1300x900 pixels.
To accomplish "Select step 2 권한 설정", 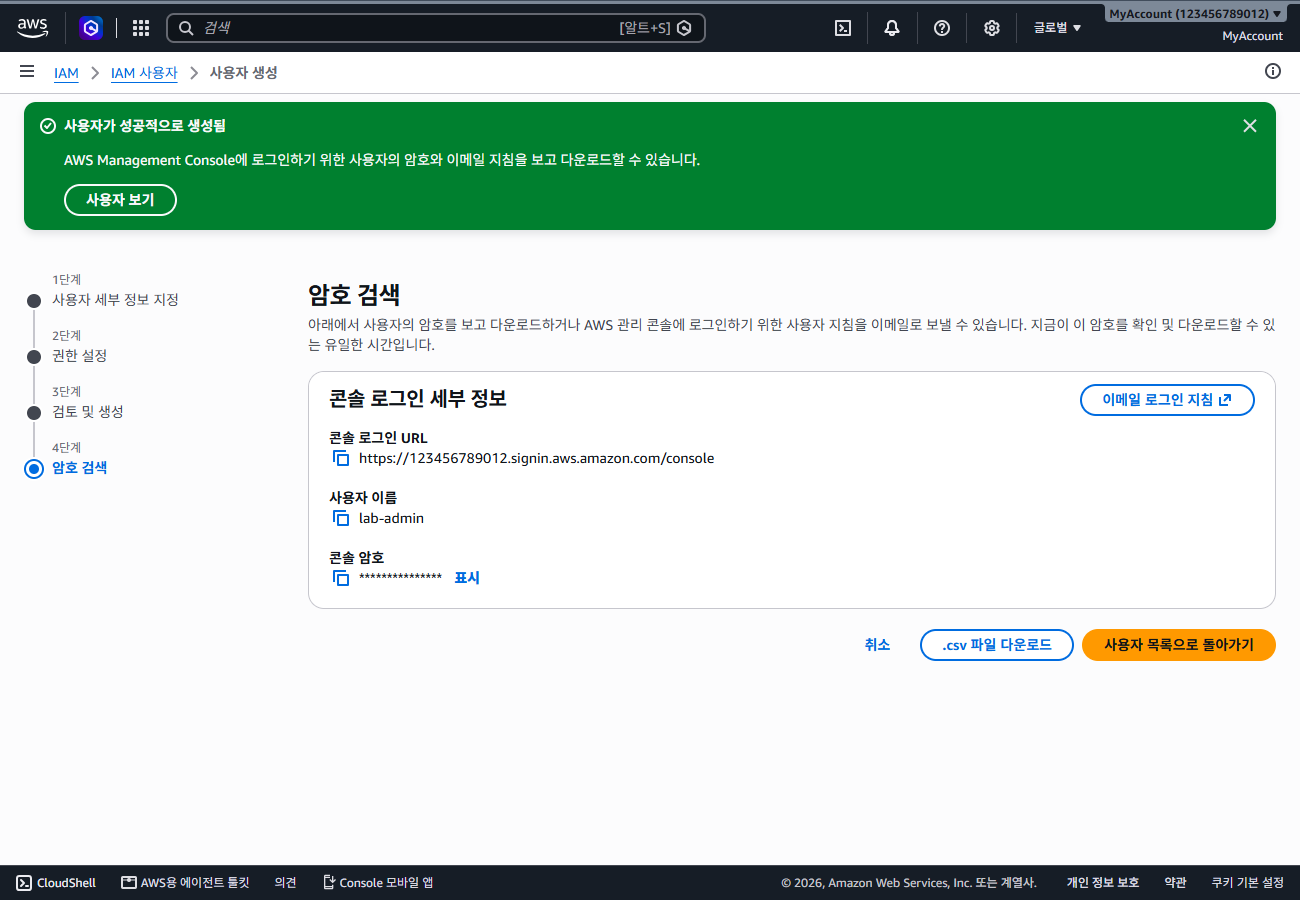I will (x=79, y=356).
